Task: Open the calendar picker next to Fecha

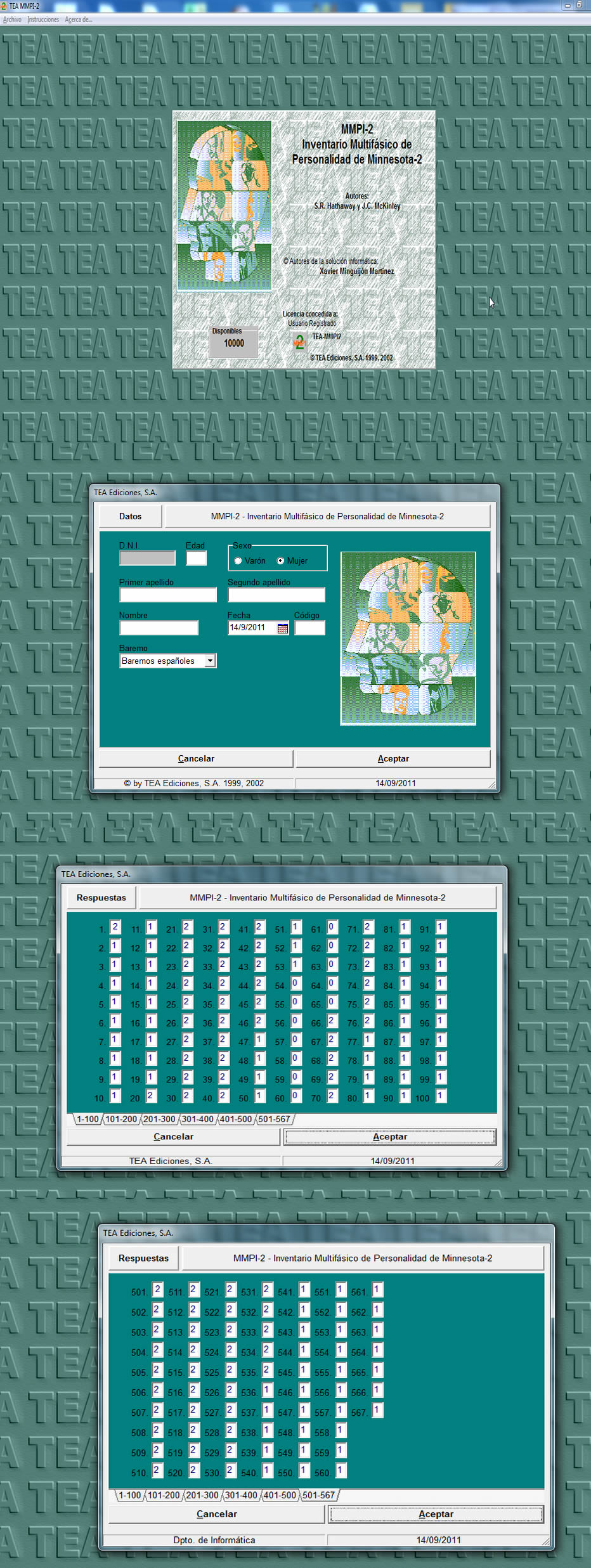Action: (283, 628)
